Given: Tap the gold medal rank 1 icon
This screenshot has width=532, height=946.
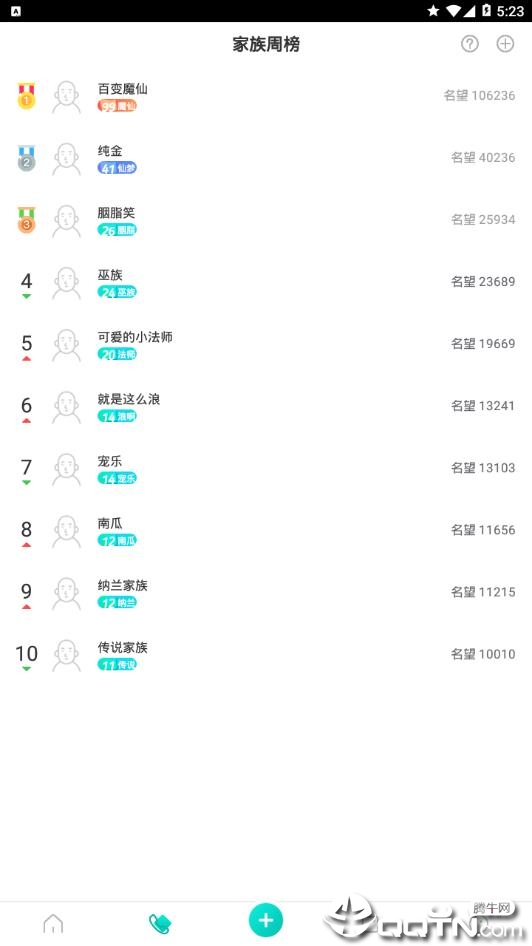Looking at the screenshot, I should click(26, 97).
